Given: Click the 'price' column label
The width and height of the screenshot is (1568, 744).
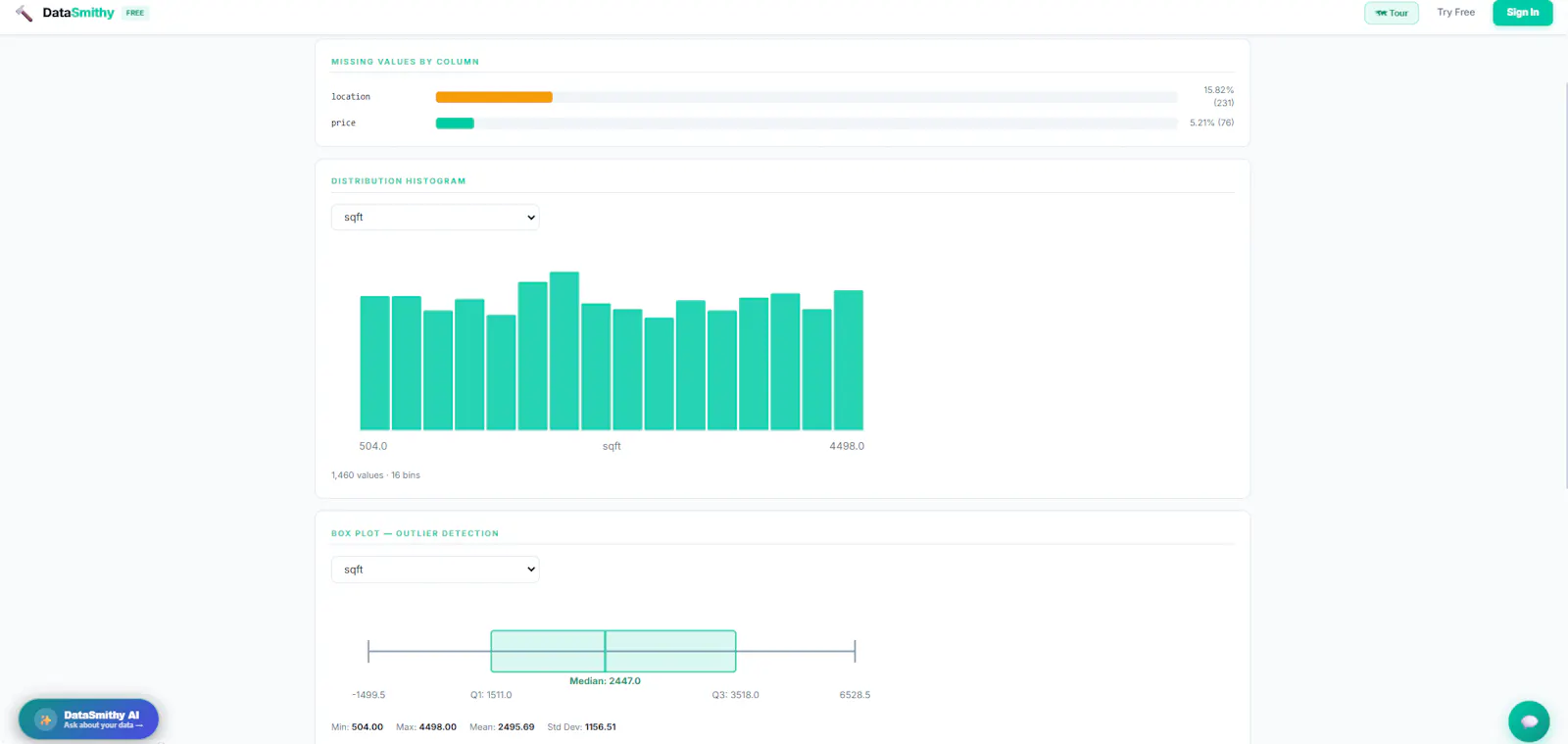Looking at the screenshot, I should 343,124.
